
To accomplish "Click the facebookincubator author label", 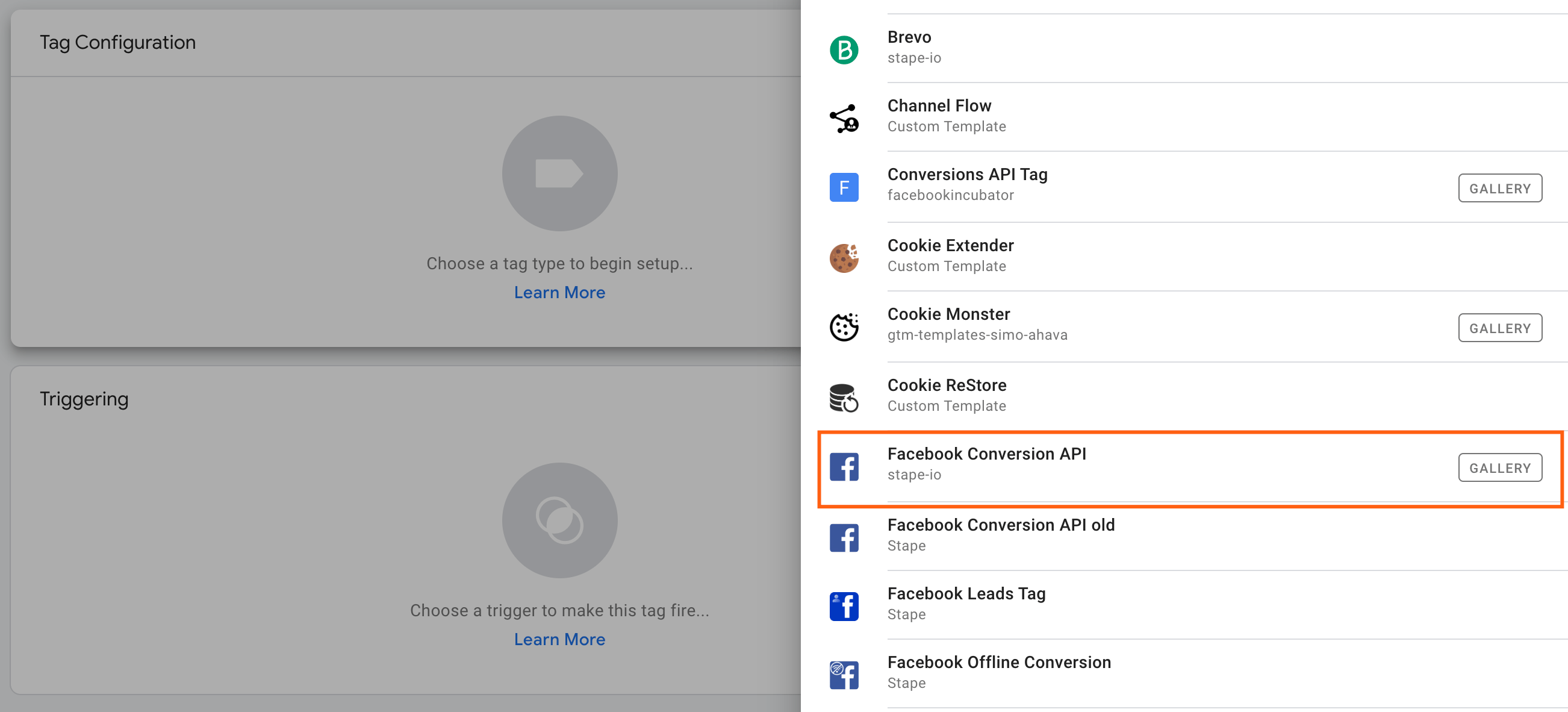I will coord(950,195).
